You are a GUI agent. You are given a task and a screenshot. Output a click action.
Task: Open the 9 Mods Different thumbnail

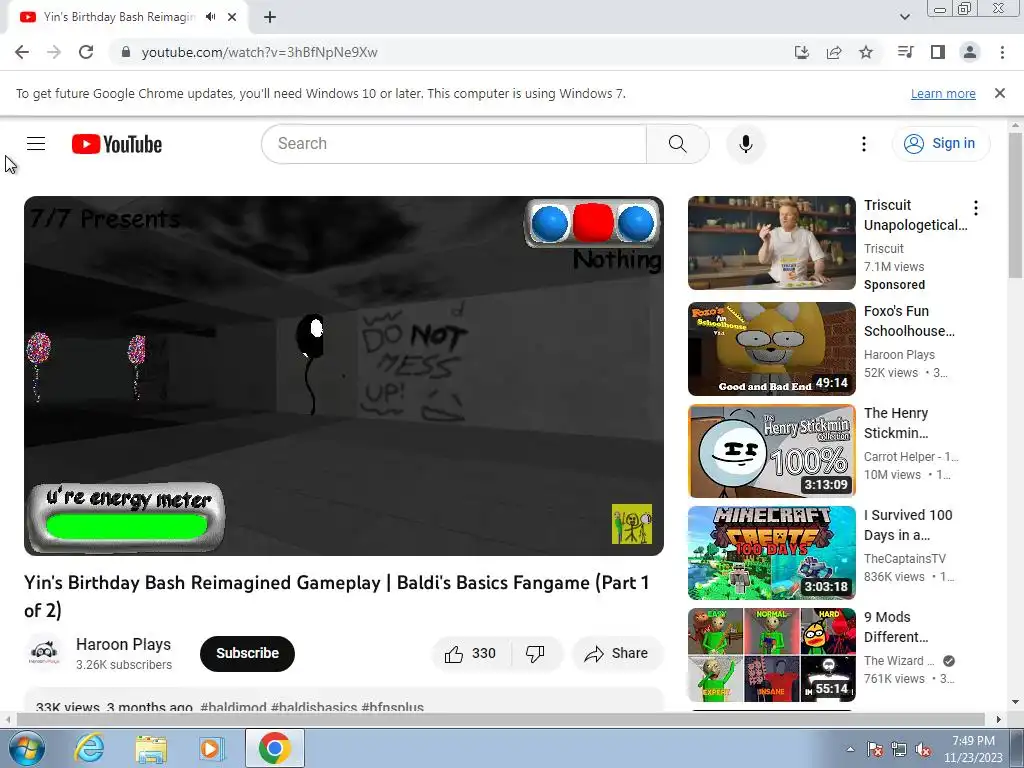(x=771, y=654)
